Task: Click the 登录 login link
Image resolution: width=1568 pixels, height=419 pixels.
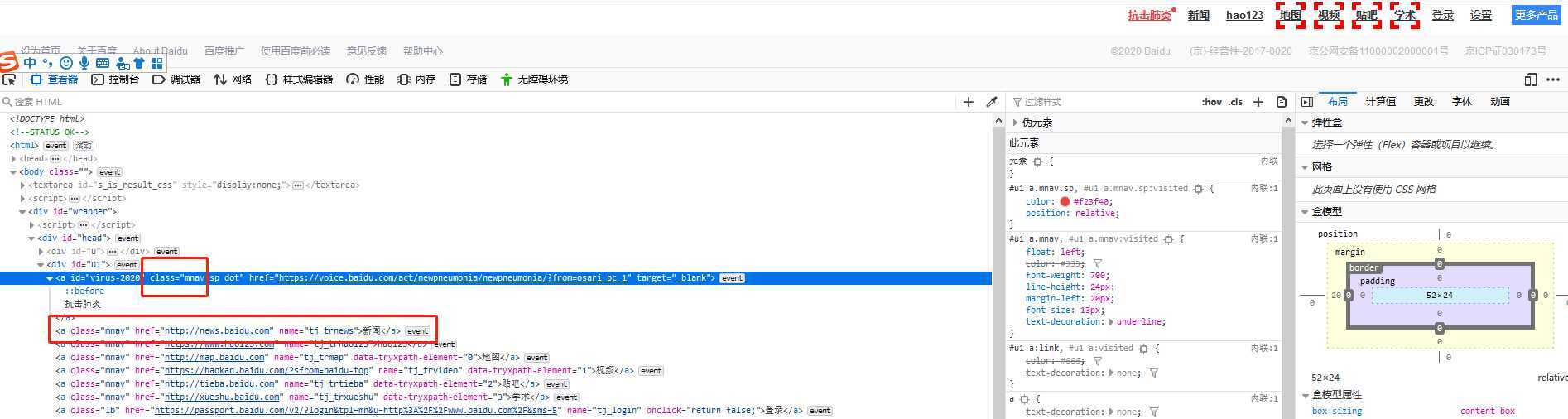Action: click(x=1443, y=15)
